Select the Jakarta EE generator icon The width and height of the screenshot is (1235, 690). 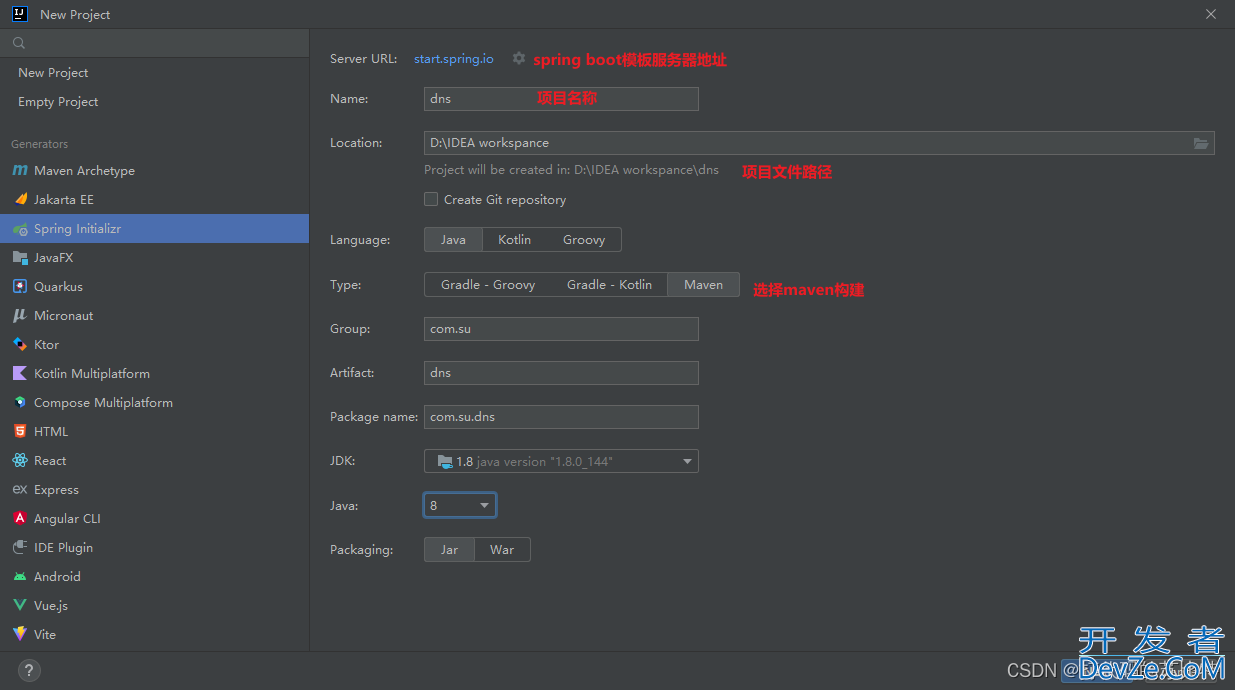(20, 200)
